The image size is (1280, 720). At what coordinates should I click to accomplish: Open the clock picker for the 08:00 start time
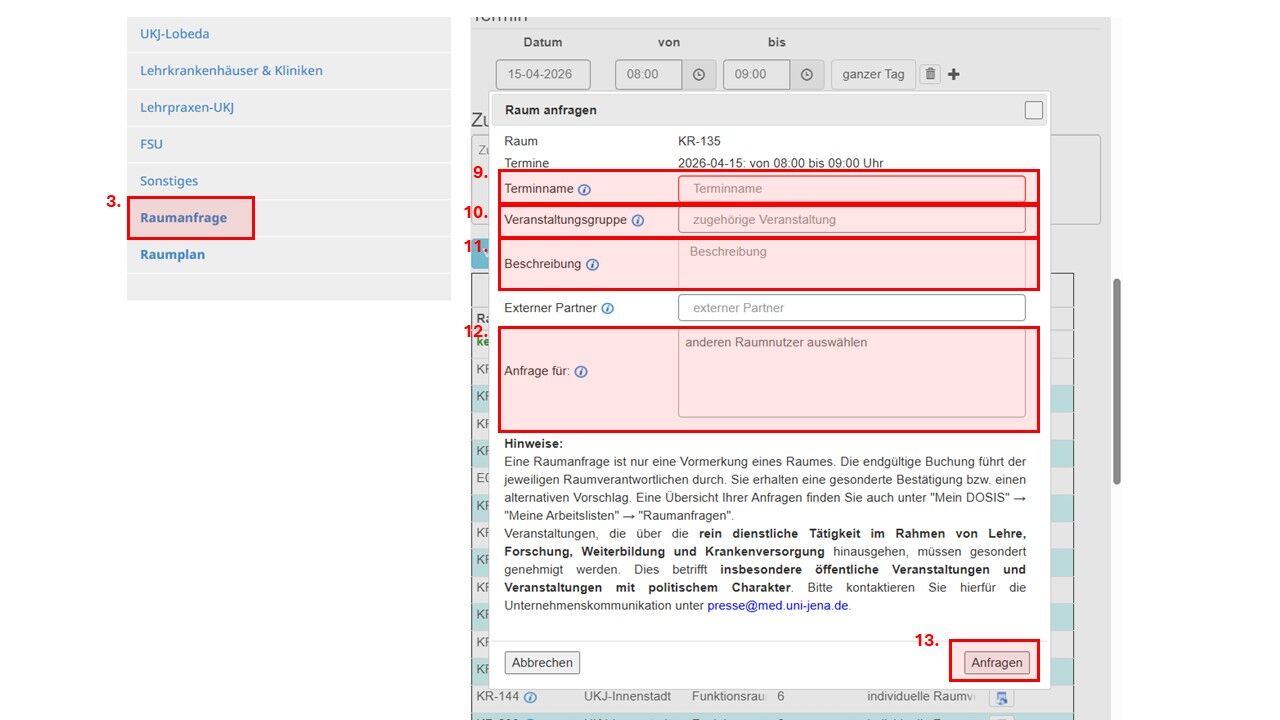point(699,75)
